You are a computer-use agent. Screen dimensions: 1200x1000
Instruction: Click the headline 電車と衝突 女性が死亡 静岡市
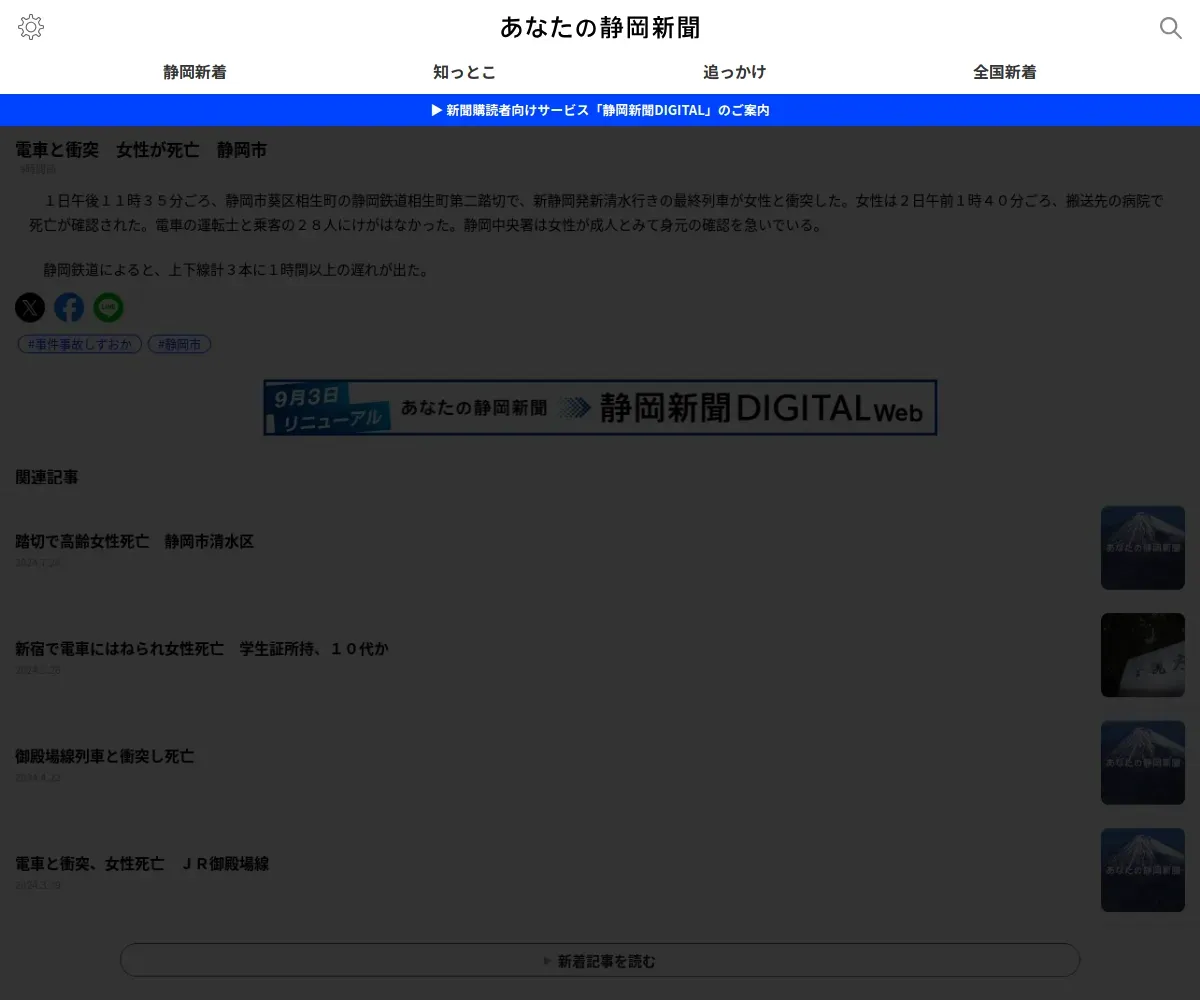(141, 150)
